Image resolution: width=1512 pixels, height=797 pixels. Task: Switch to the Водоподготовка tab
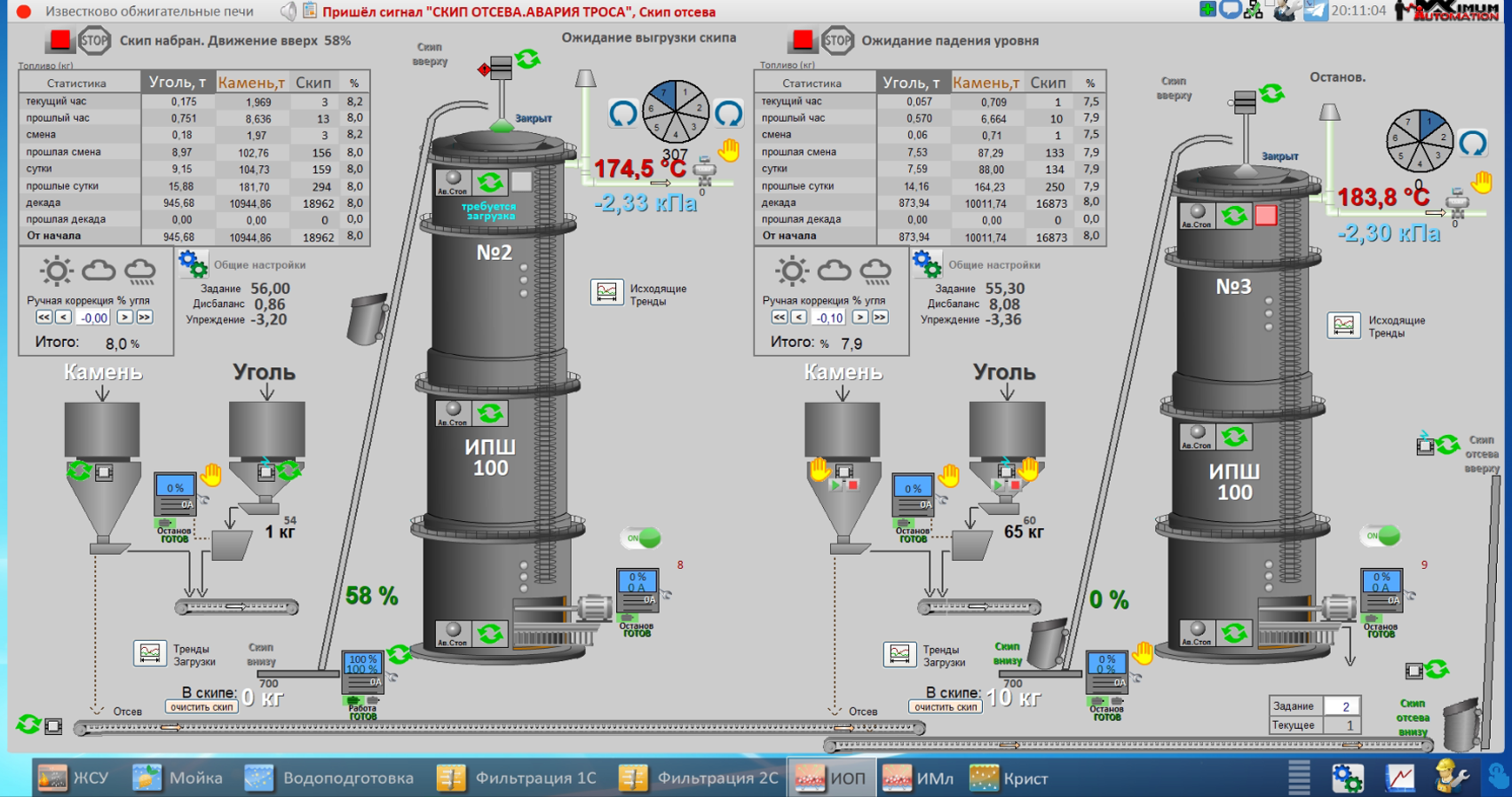pos(329,778)
